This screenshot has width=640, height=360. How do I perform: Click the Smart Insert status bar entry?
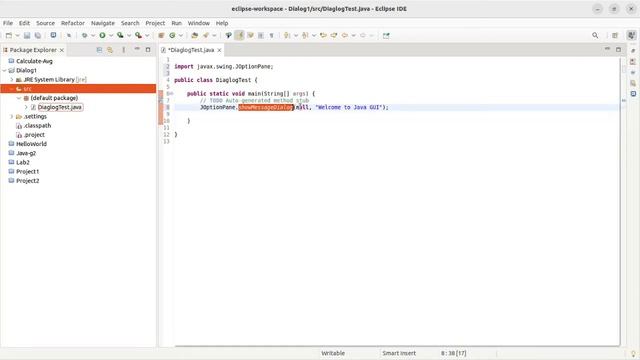point(399,353)
